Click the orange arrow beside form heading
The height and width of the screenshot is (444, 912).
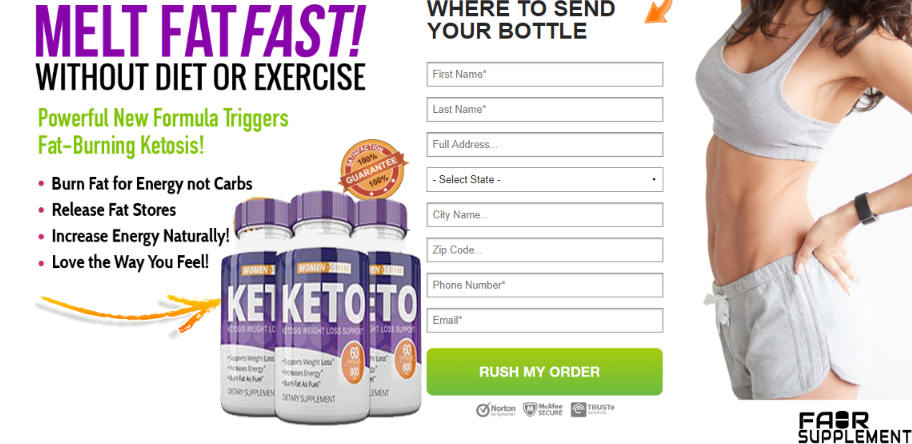[x=659, y=10]
